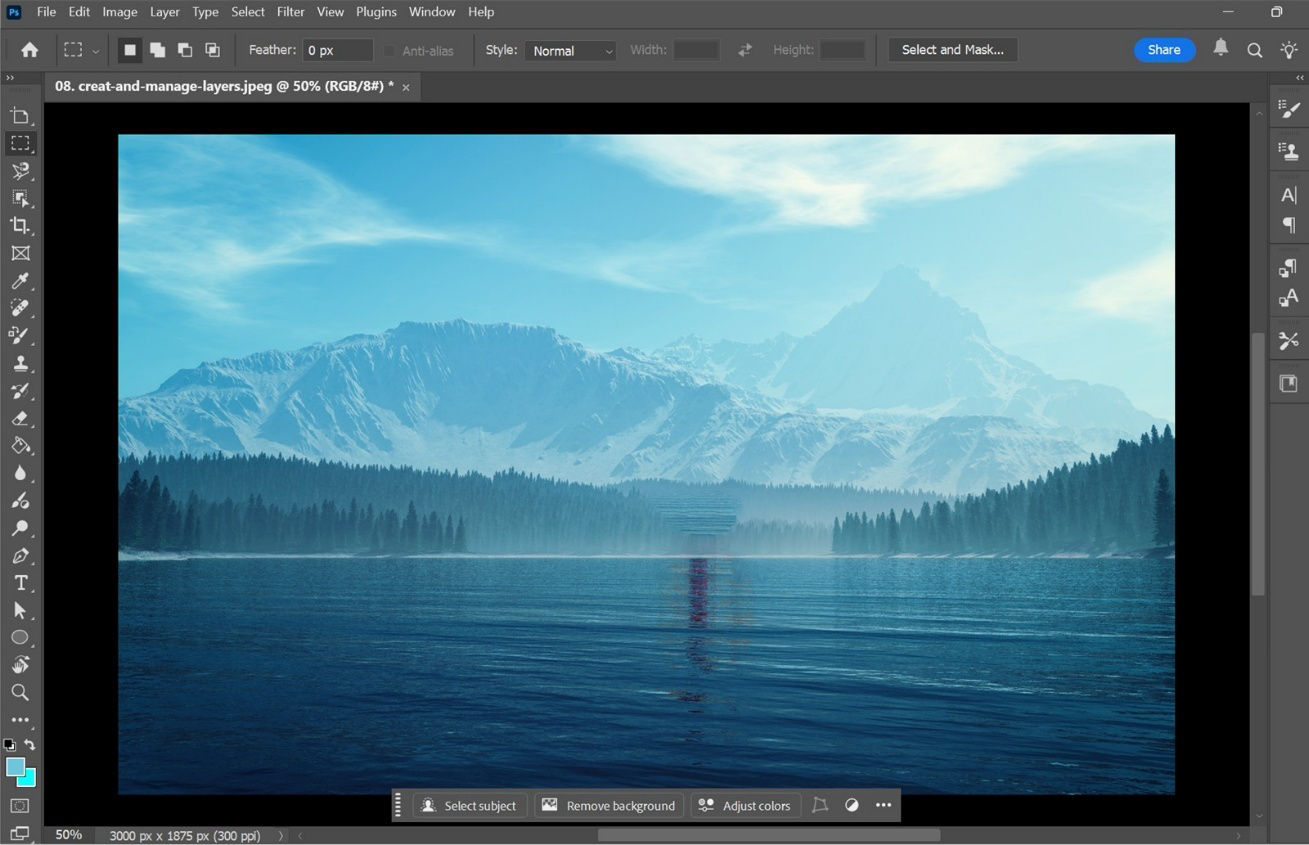Click the Select and Mask button

pyautogui.click(x=952, y=49)
